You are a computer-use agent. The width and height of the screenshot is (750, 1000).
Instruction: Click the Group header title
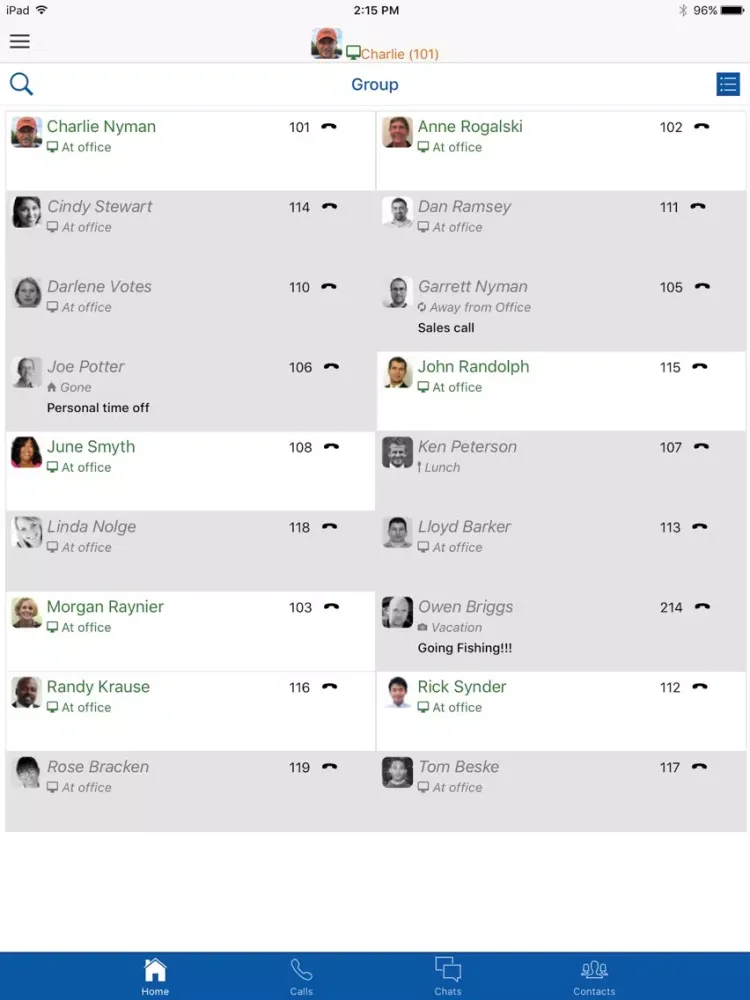(375, 85)
